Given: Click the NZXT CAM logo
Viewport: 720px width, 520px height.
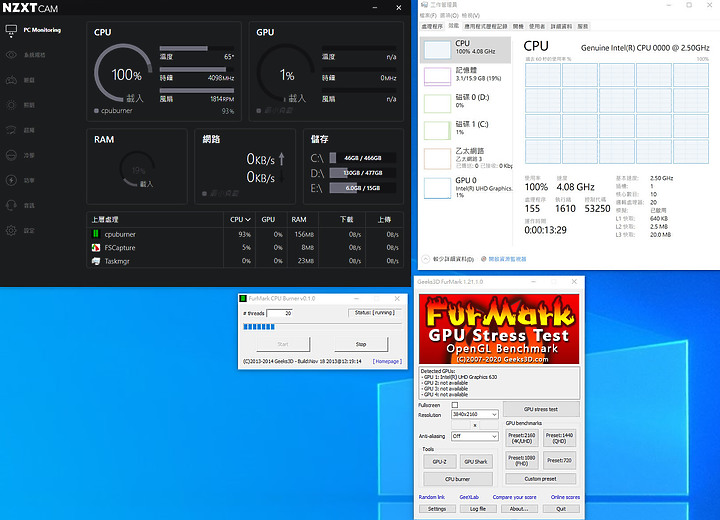Looking at the screenshot, I should [30, 8].
